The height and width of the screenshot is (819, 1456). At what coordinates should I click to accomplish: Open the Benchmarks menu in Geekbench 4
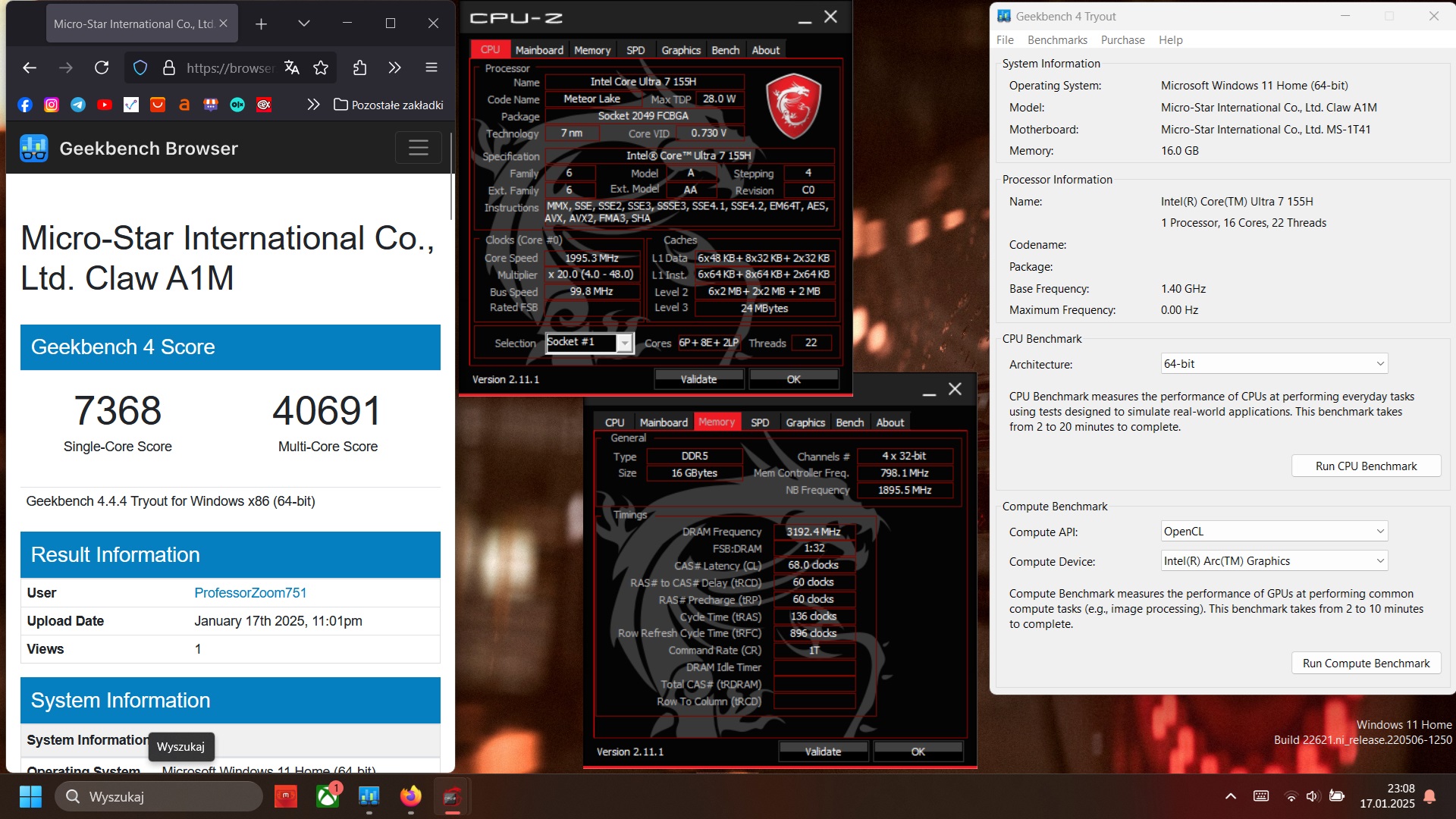1057,39
